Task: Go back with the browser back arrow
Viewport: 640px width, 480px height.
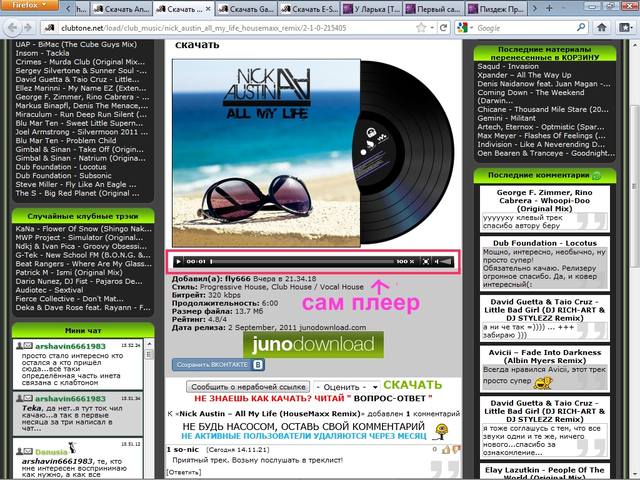Action: coord(12,28)
